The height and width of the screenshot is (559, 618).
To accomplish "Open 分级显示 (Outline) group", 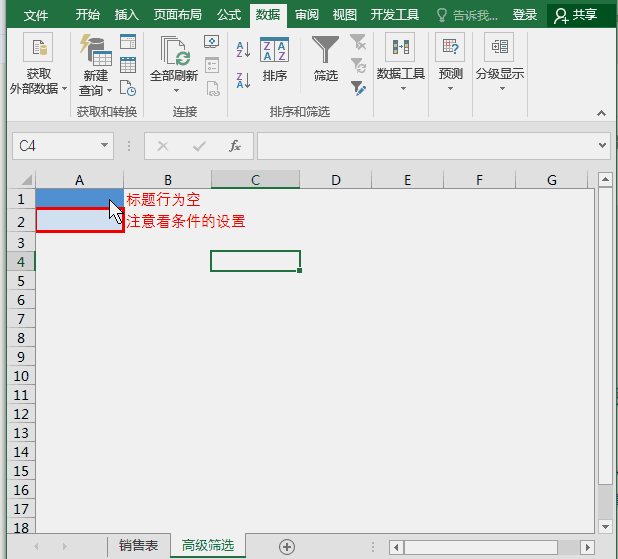I will pos(500,62).
